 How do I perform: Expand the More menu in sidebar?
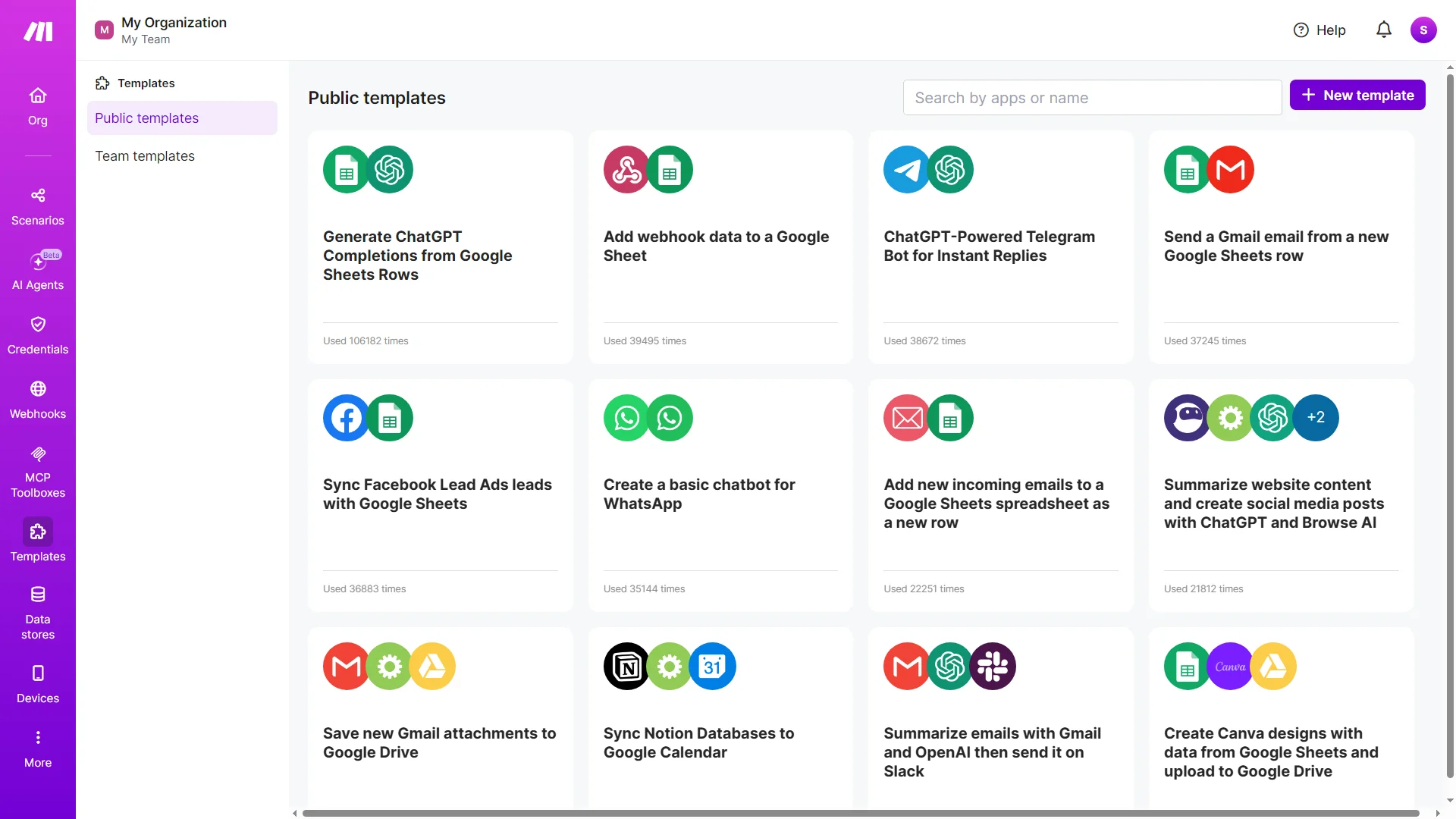pos(38,748)
